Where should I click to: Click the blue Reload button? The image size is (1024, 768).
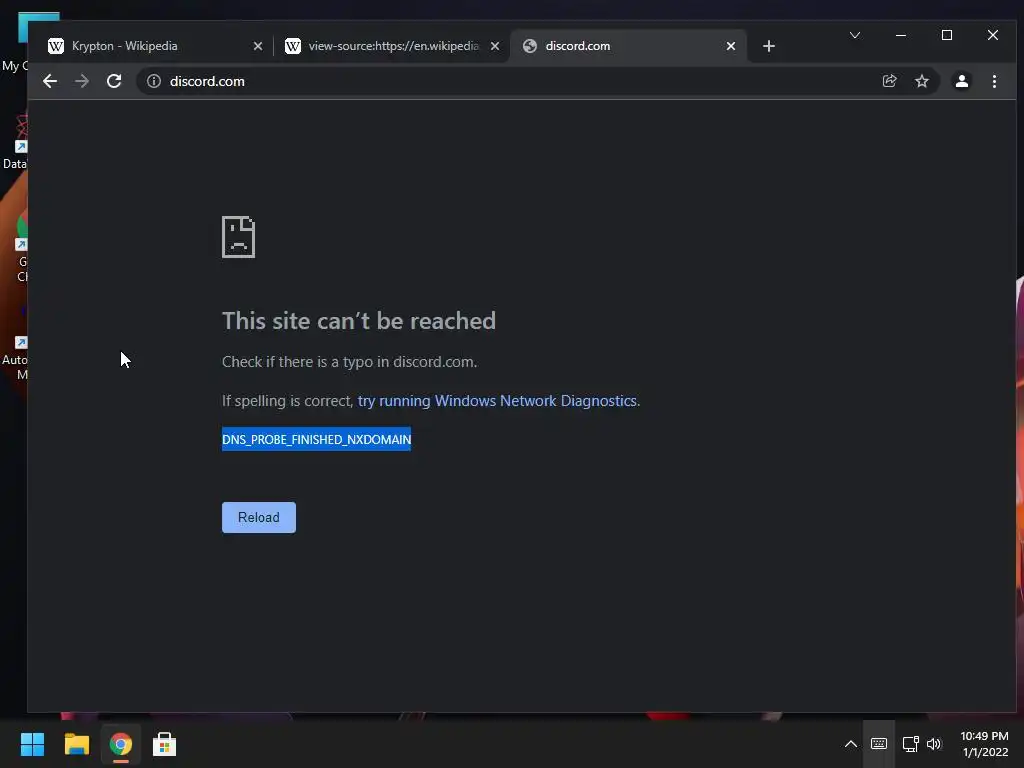(259, 517)
